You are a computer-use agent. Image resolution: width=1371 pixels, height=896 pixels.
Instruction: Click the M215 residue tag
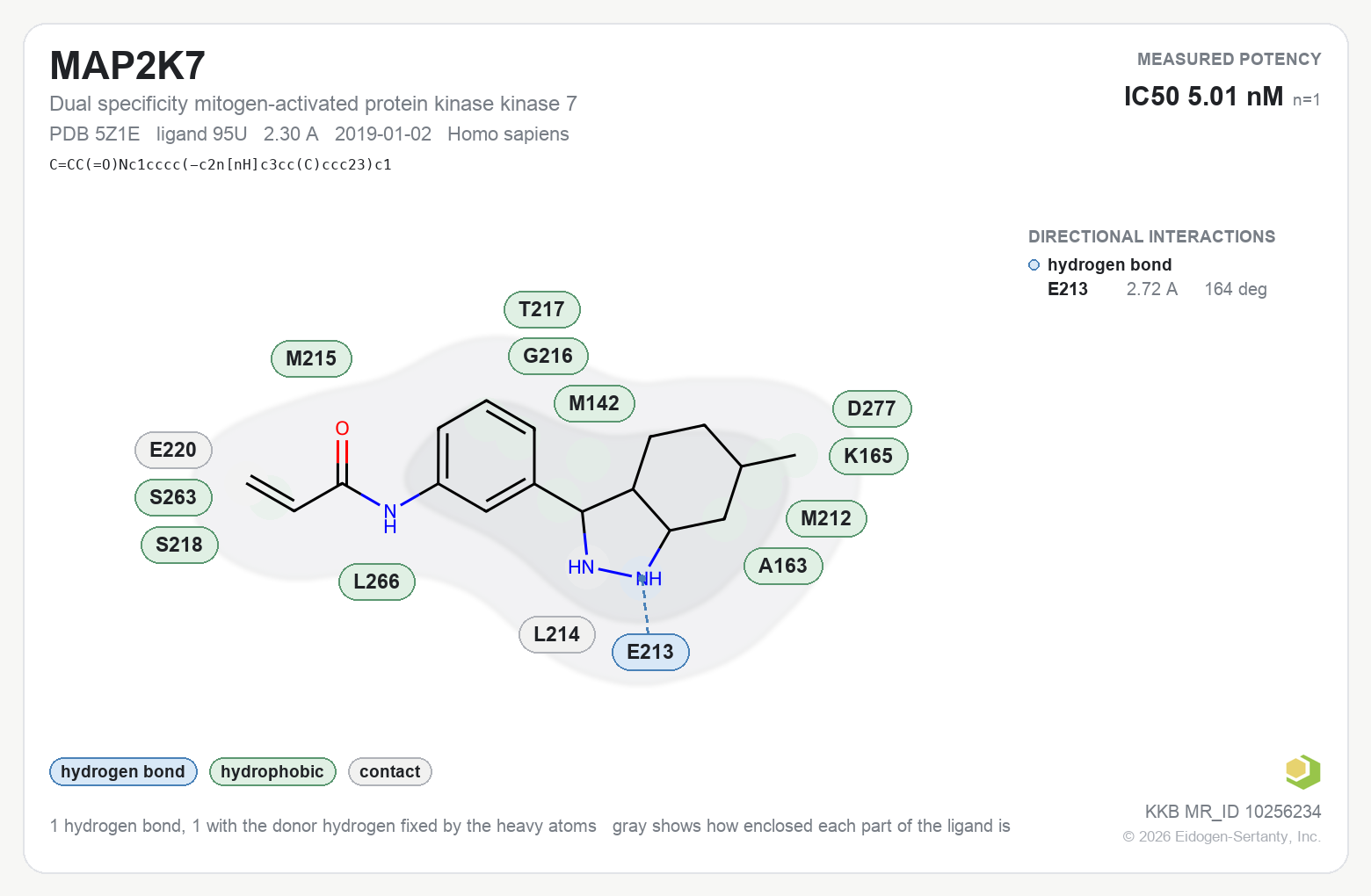311,358
